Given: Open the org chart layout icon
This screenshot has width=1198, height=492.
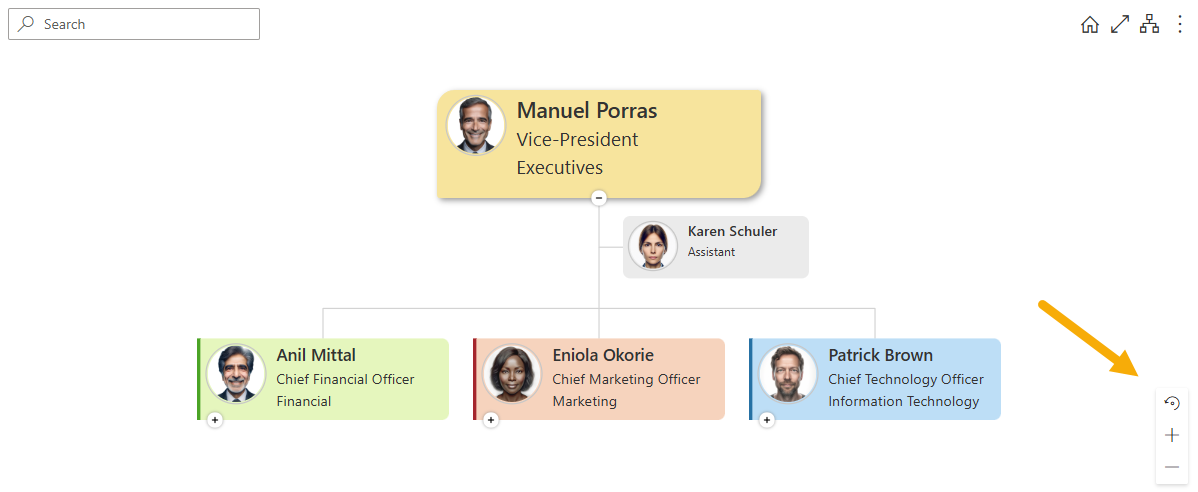Looking at the screenshot, I should pyautogui.click(x=1149, y=24).
